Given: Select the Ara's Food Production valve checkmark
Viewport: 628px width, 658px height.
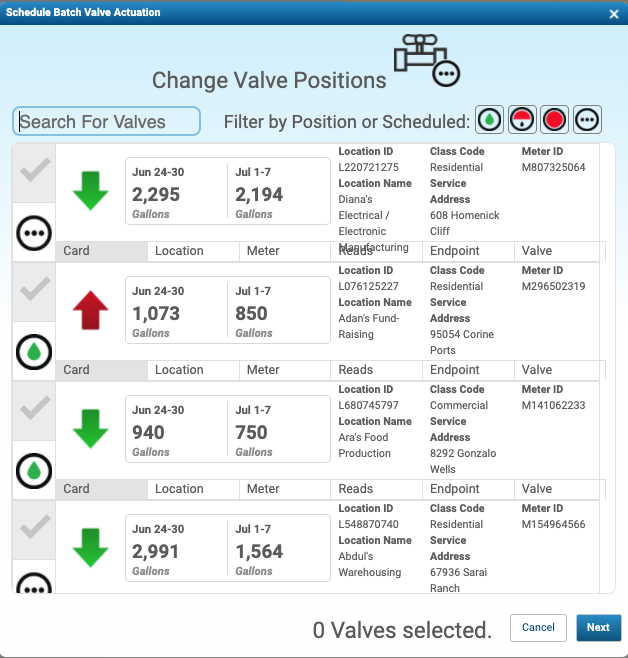Looking at the screenshot, I should click(x=35, y=409).
